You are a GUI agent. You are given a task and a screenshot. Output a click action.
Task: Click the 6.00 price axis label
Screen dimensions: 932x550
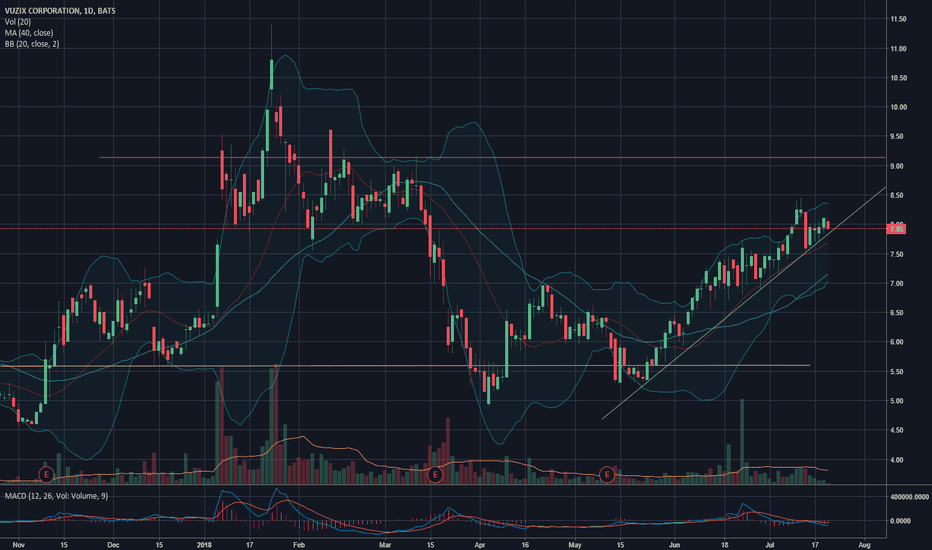pyautogui.click(x=896, y=342)
